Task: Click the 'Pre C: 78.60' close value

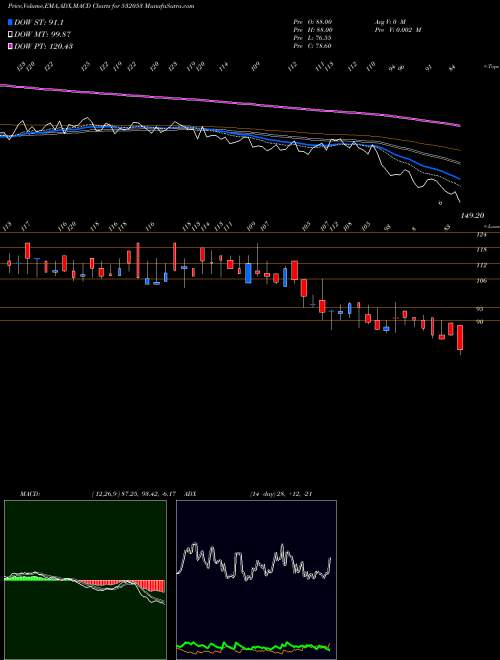Action: click(313, 46)
